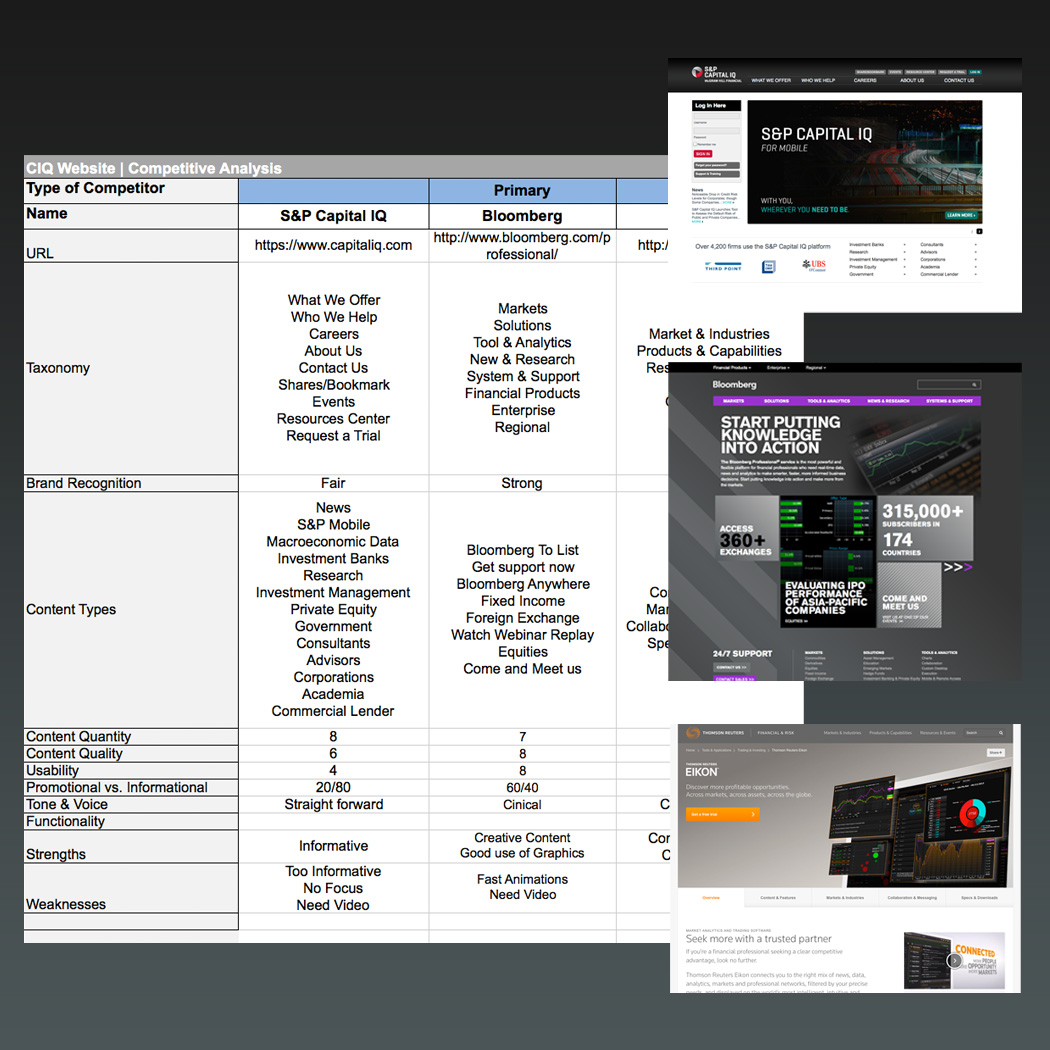Click the S&P Capital IQ name cell
The width and height of the screenshot is (1050, 1050).
(333, 216)
